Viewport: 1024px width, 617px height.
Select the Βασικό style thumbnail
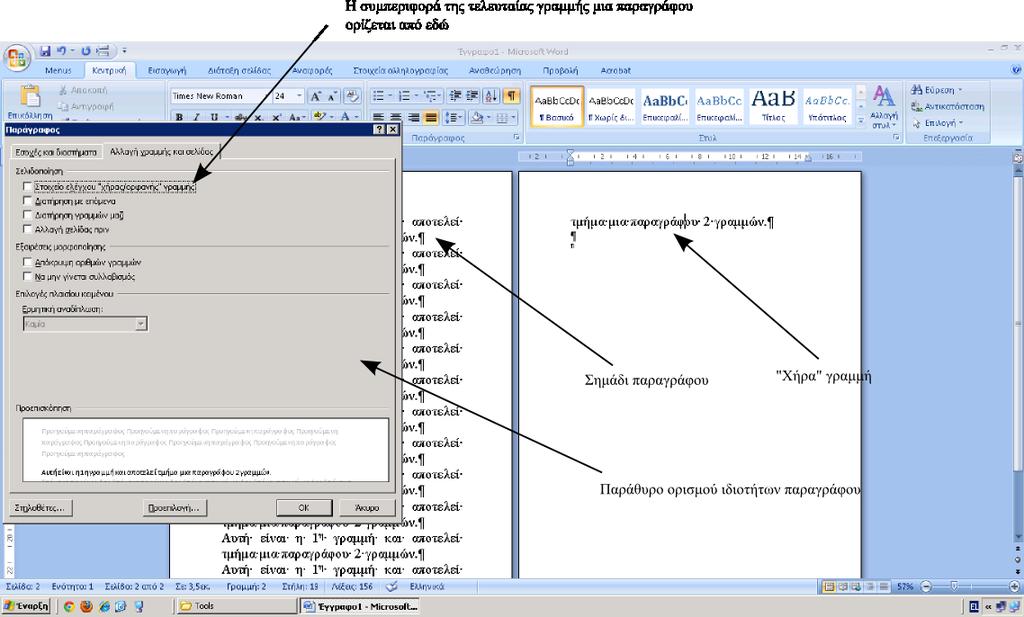(557, 106)
